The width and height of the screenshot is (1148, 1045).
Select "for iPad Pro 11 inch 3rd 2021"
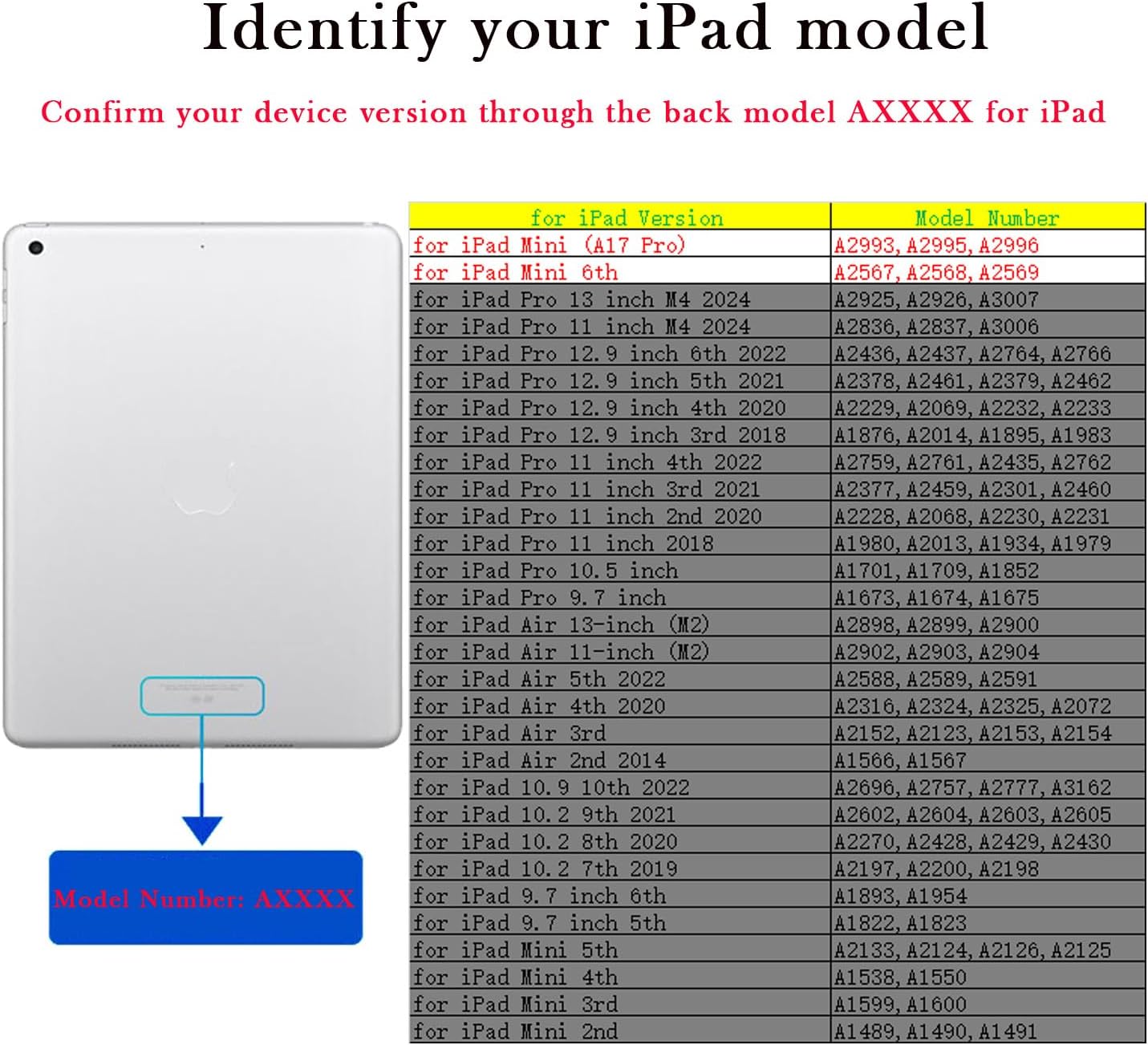(587, 490)
